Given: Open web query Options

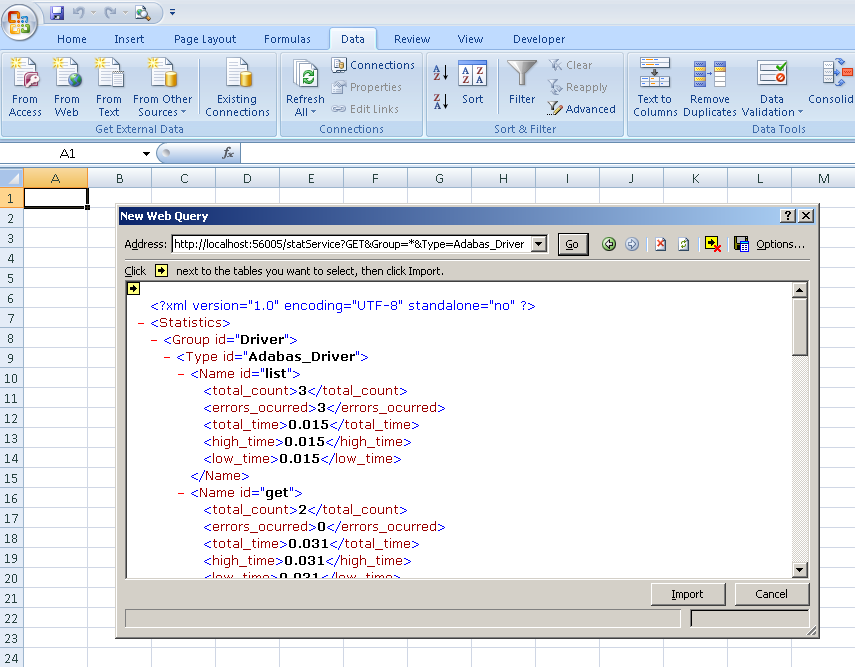Looking at the screenshot, I should (x=780, y=244).
